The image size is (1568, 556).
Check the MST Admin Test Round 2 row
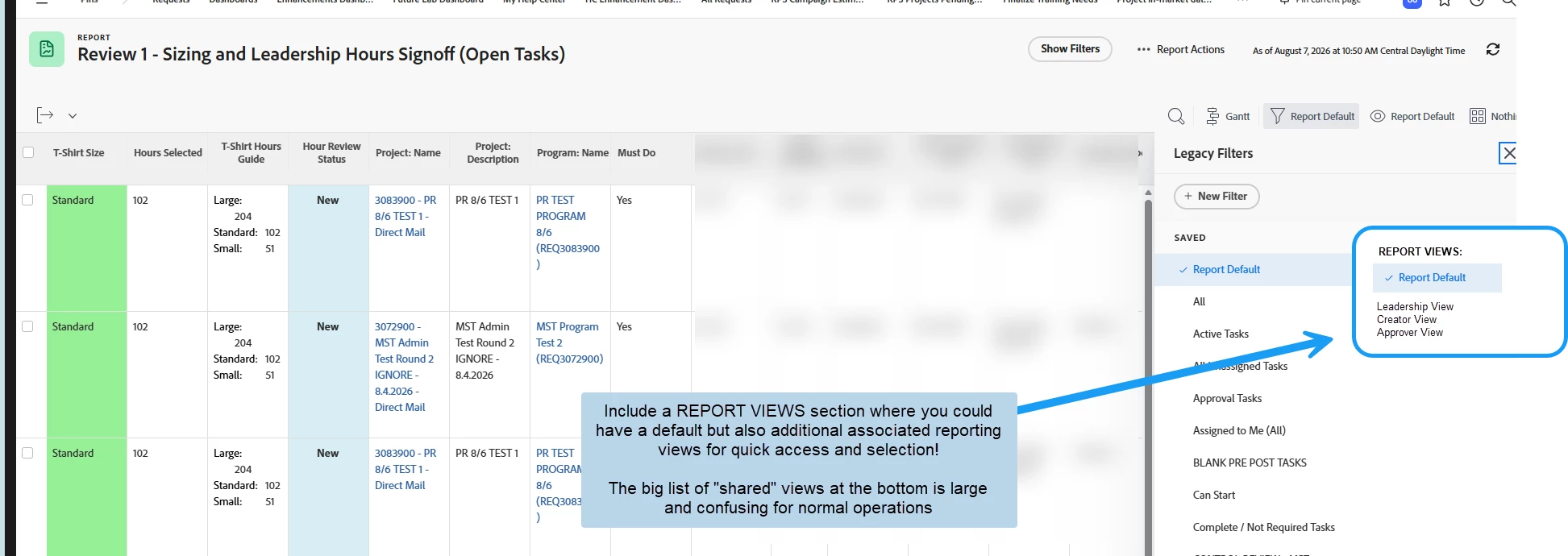coord(27,326)
